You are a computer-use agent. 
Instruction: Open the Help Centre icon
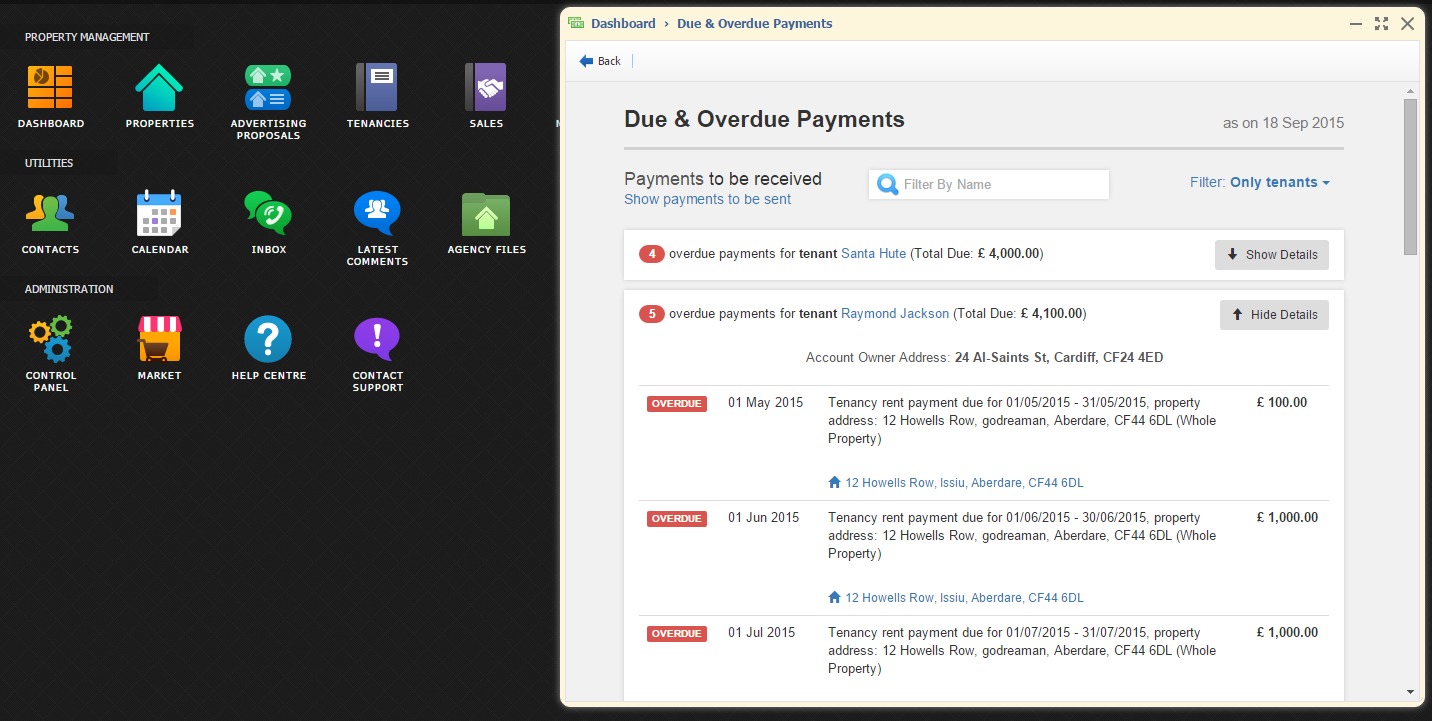(x=268, y=340)
